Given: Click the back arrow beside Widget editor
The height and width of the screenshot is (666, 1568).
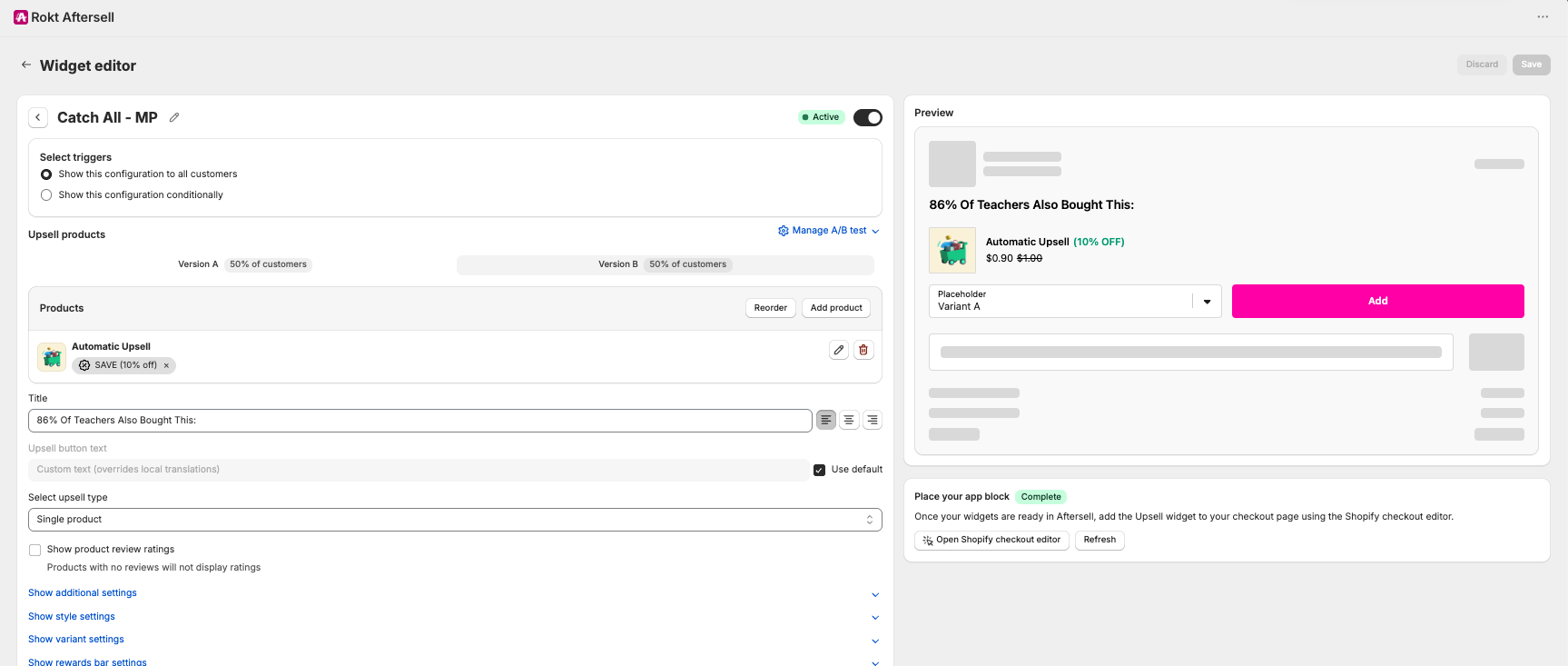Looking at the screenshot, I should 26,65.
